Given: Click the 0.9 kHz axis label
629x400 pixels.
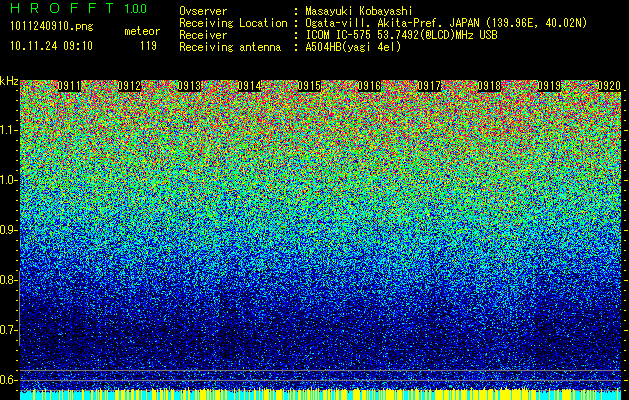Looking at the screenshot, I should (8, 230).
